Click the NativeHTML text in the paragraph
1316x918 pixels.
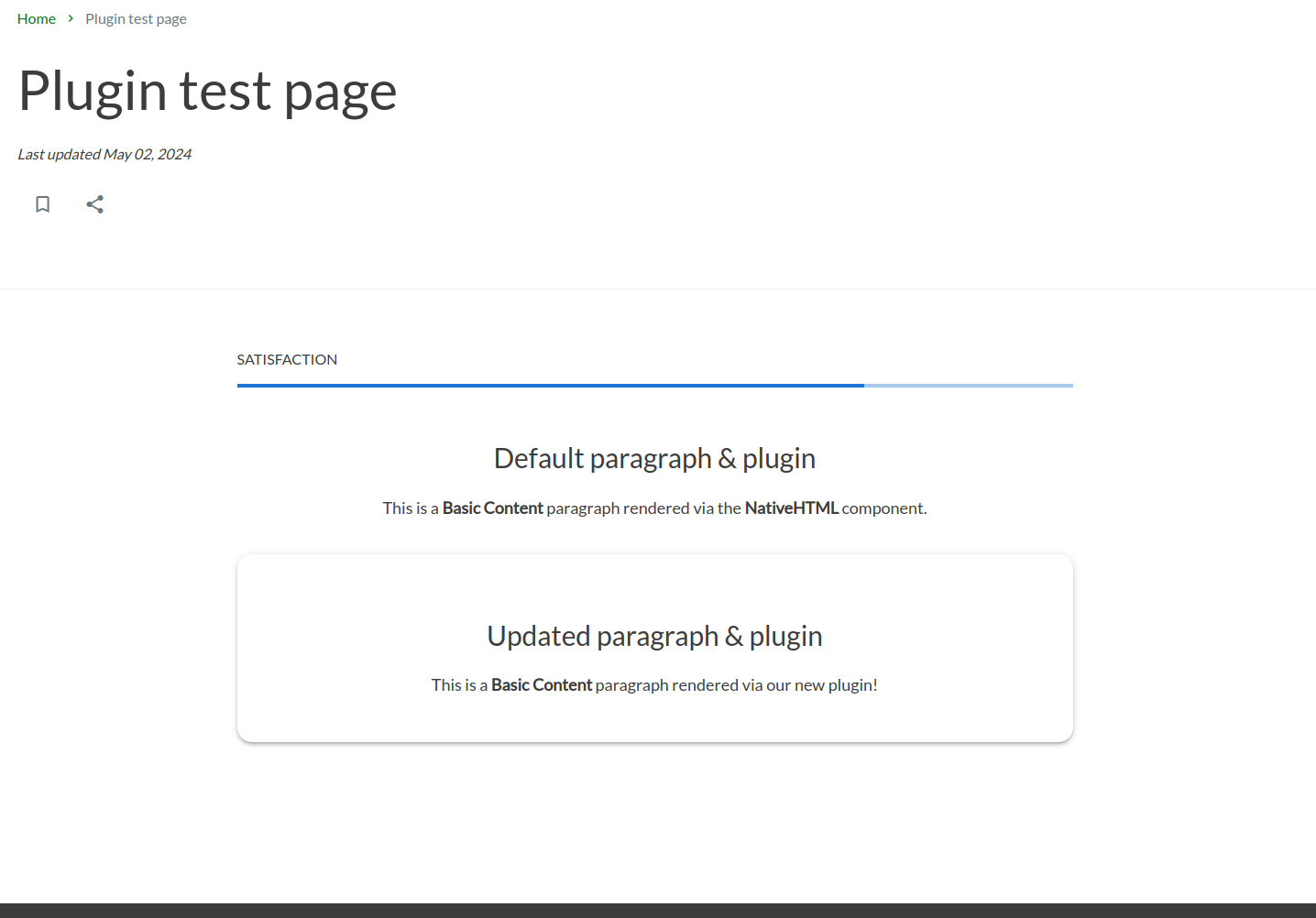(791, 508)
